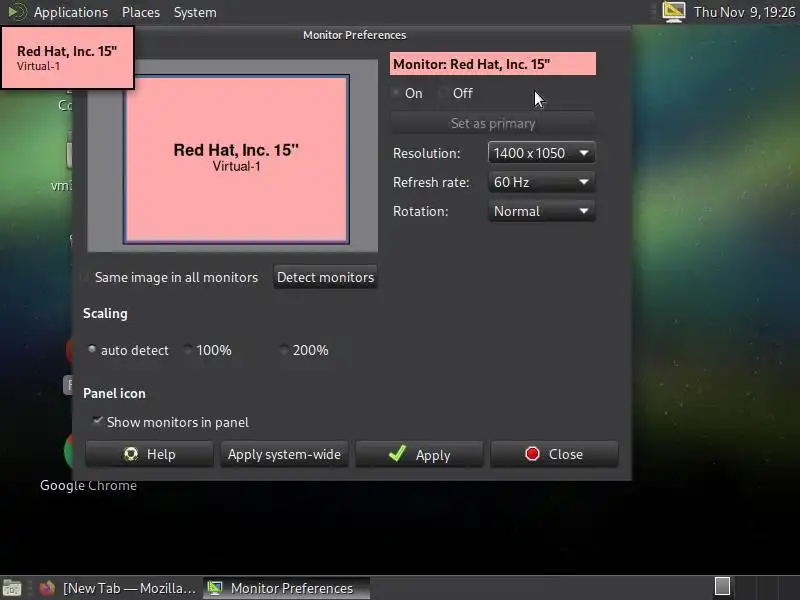Click the Resolution: label
Viewport: 800px width, 600px height.
tap(427, 153)
